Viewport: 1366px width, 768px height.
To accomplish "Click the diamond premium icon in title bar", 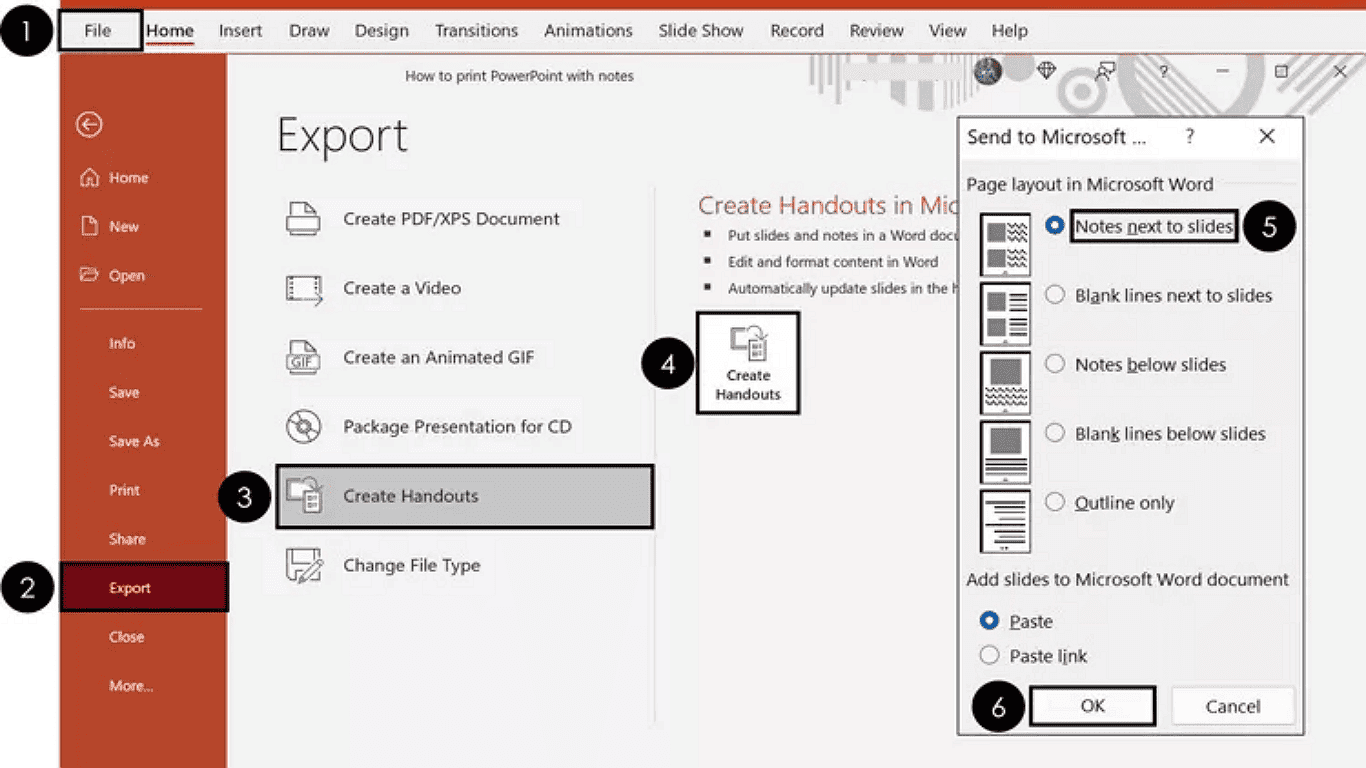I will 1047,71.
